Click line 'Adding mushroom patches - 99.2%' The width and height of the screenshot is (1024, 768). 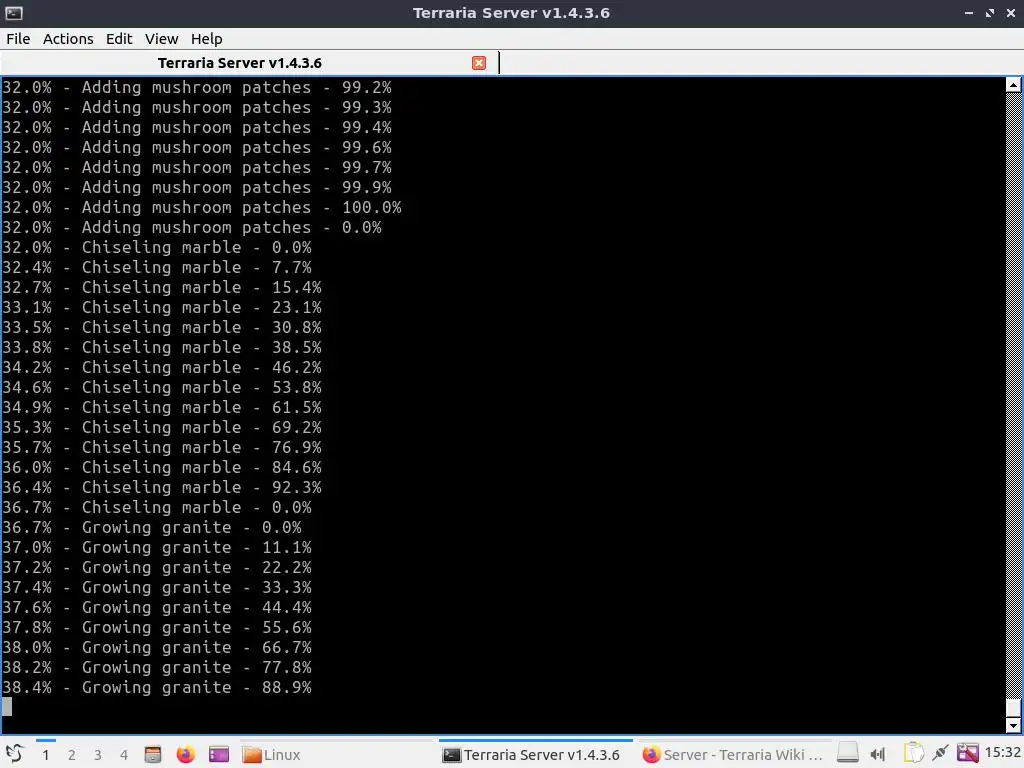(x=197, y=88)
